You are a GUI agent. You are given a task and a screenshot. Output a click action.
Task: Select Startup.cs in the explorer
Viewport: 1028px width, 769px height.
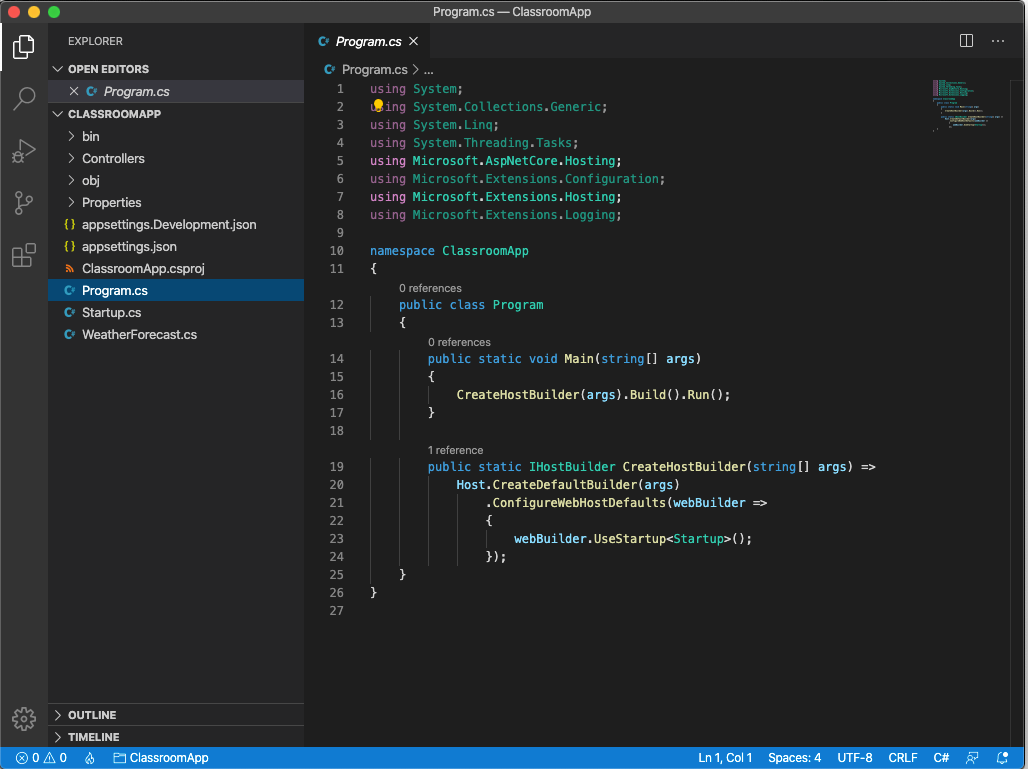pyautogui.click(x=113, y=312)
